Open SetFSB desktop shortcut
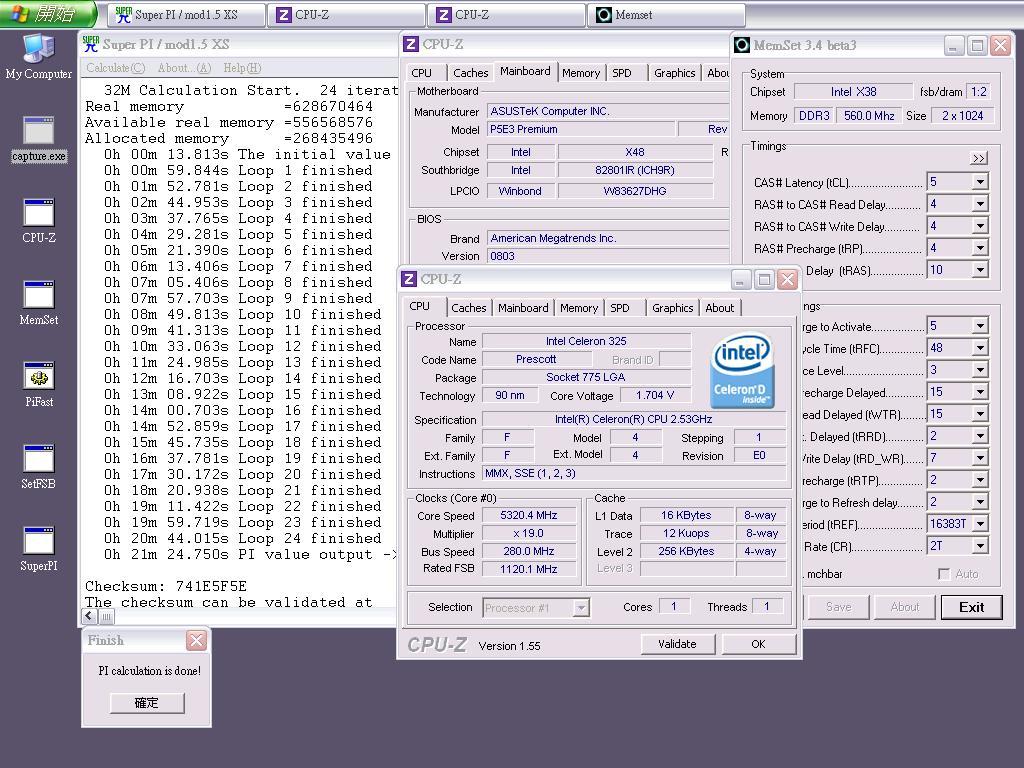Screen dimensions: 1024x768 39,468
